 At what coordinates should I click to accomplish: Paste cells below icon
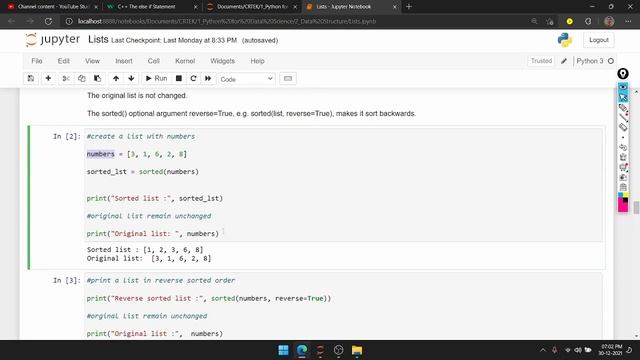(x=97, y=78)
